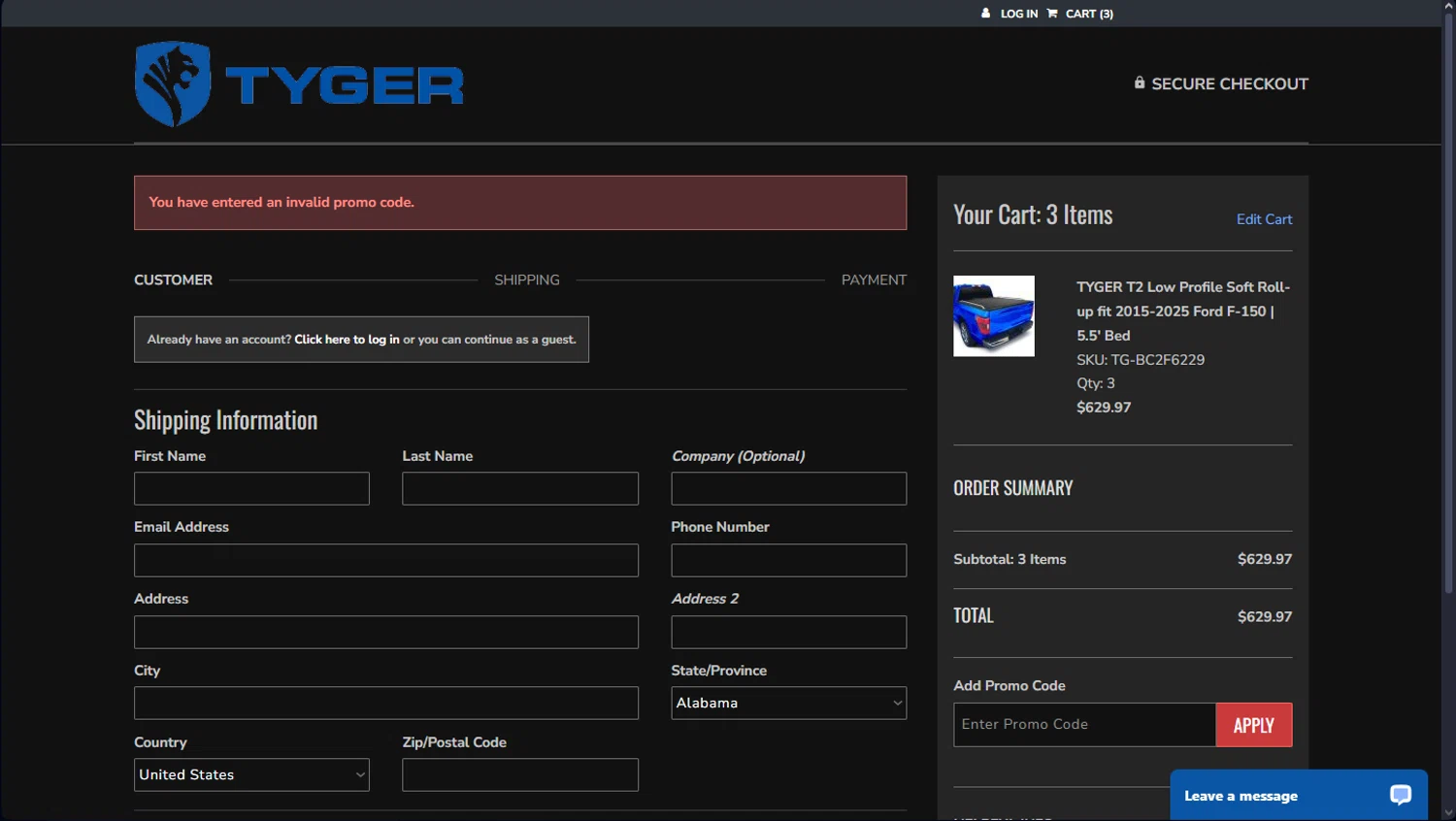The height and width of the screenshot is (821, 1456).
Task: Click the Qty: 3 text
Action: (x=1096, y=383)
